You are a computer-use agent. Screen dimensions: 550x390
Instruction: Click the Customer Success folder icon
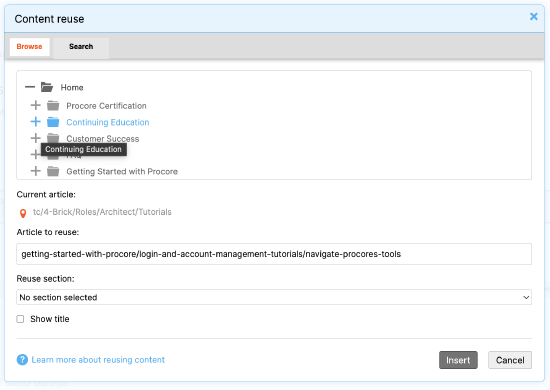click(53, 137)
